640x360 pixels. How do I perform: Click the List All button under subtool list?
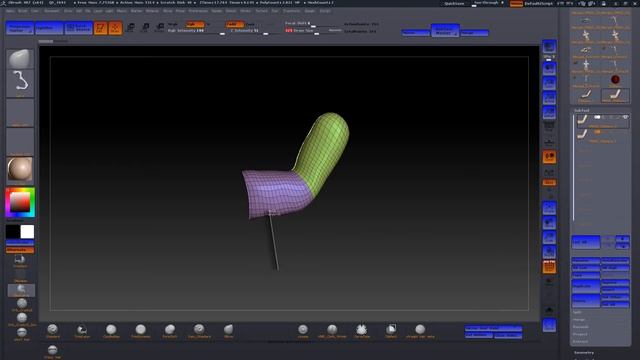point(586,242)
